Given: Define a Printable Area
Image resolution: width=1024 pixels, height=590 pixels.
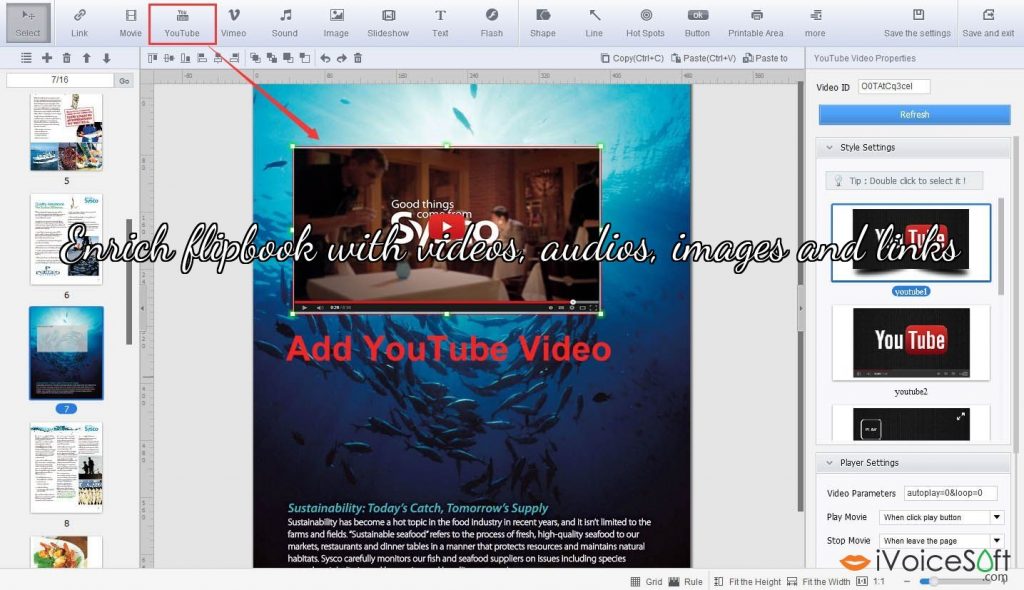Looking at the screenshot, I should (756, 23).
